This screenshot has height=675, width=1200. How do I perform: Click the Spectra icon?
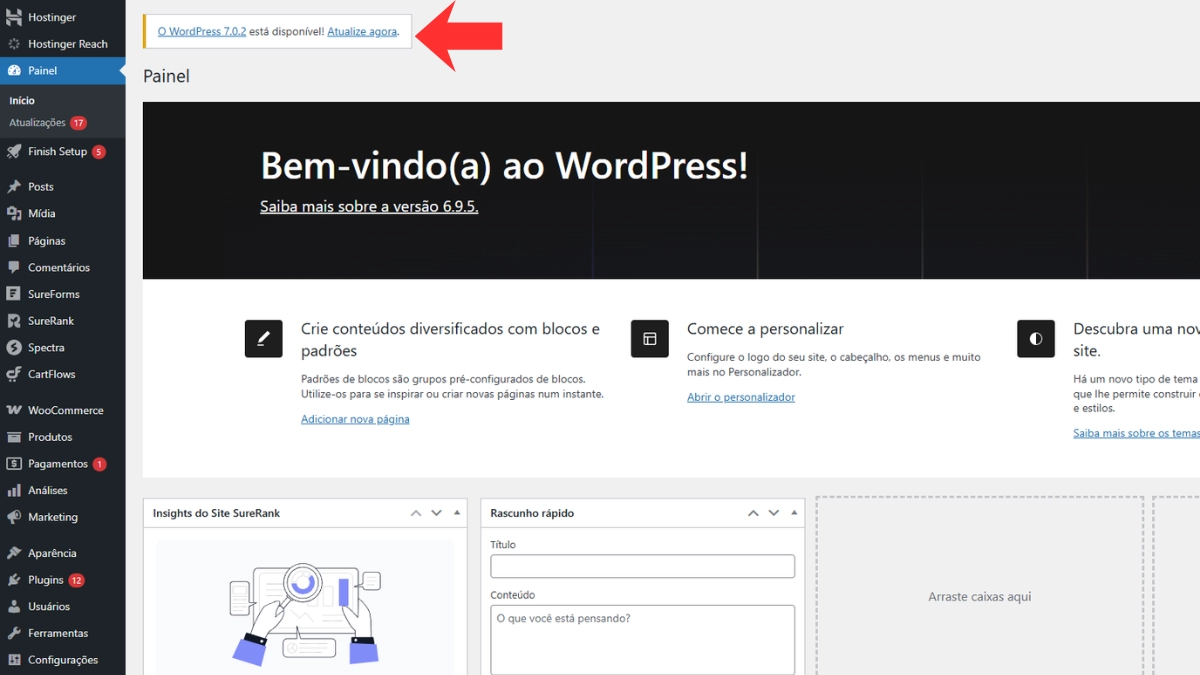pos(14,348)
